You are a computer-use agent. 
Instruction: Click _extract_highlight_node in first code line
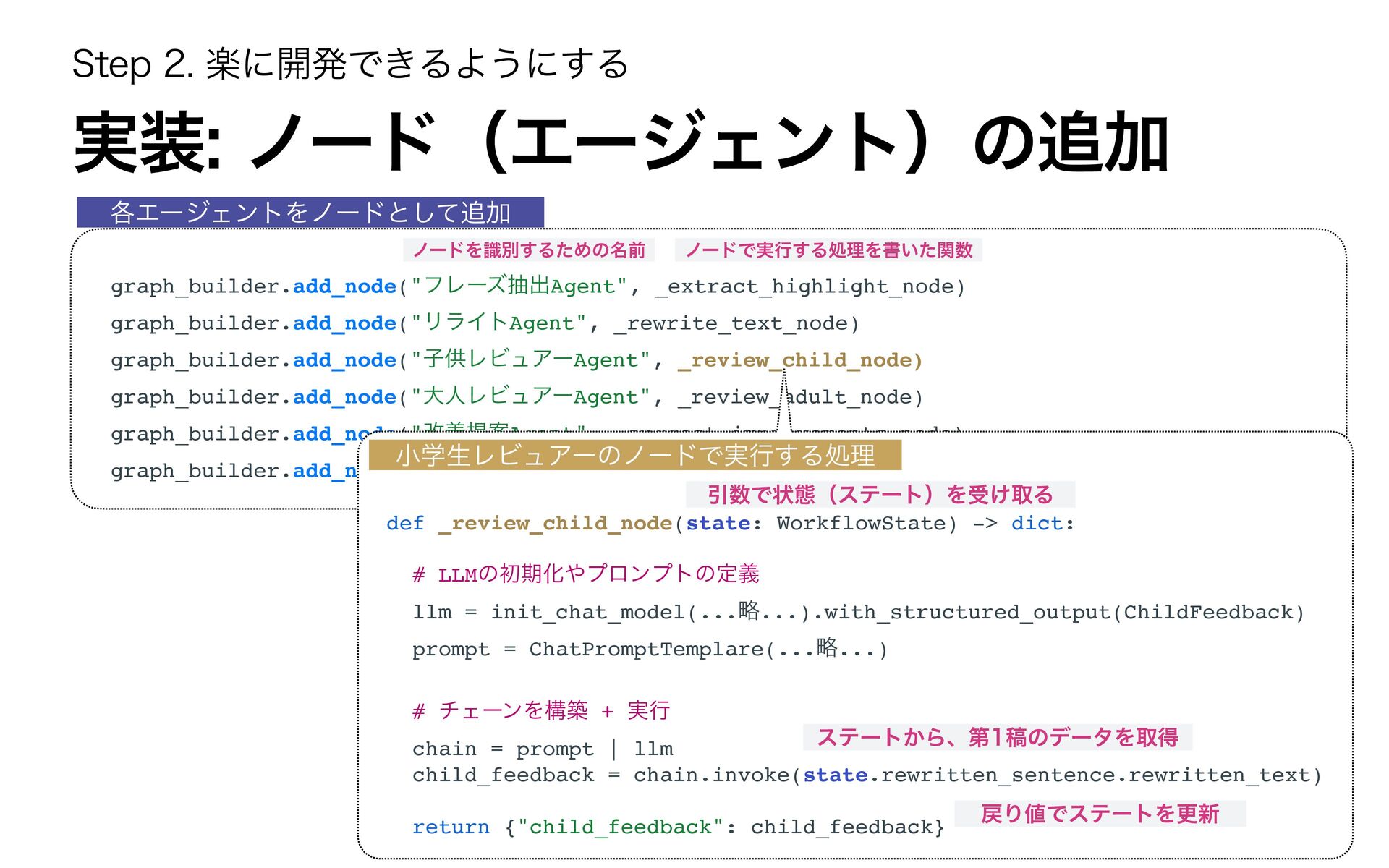(x=804, y=287)
